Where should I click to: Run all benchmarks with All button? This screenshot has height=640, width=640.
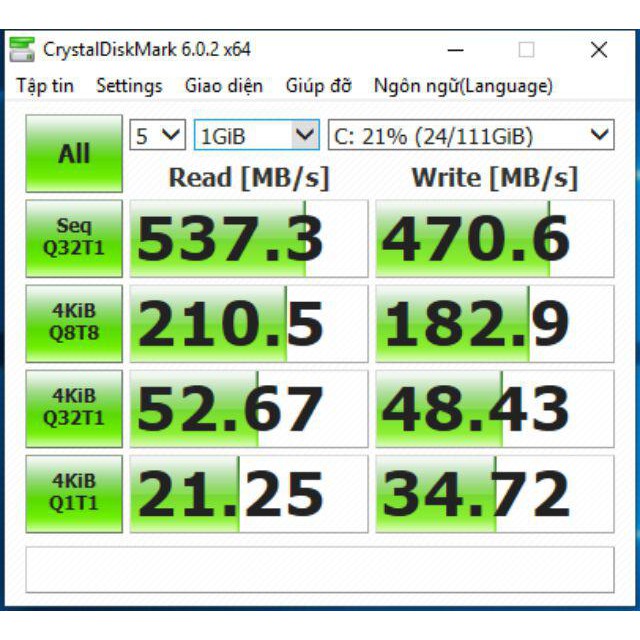[x=74, y=154]
